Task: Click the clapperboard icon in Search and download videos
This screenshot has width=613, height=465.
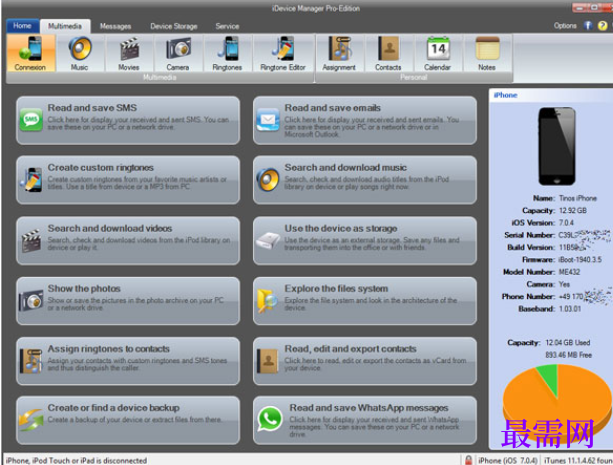Action: pyautogui.click(x=31, y=241)
